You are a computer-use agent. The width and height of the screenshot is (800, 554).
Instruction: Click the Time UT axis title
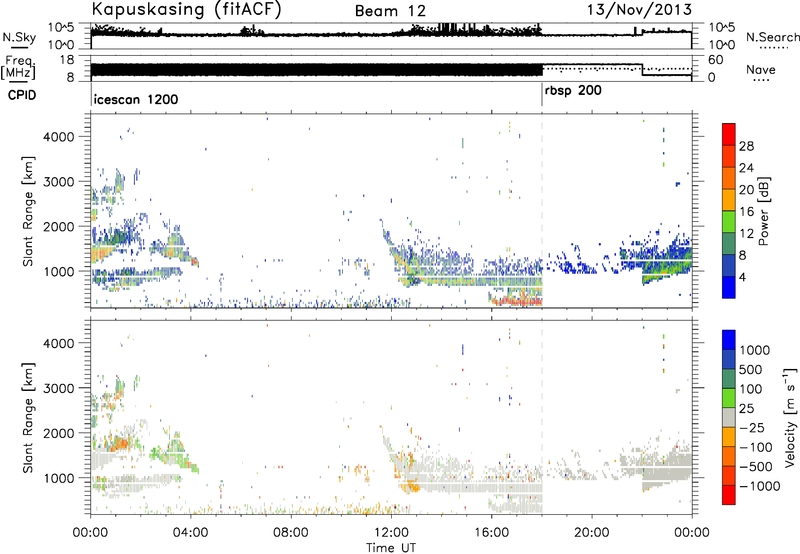pyautogui.click(x=391, y=547)
